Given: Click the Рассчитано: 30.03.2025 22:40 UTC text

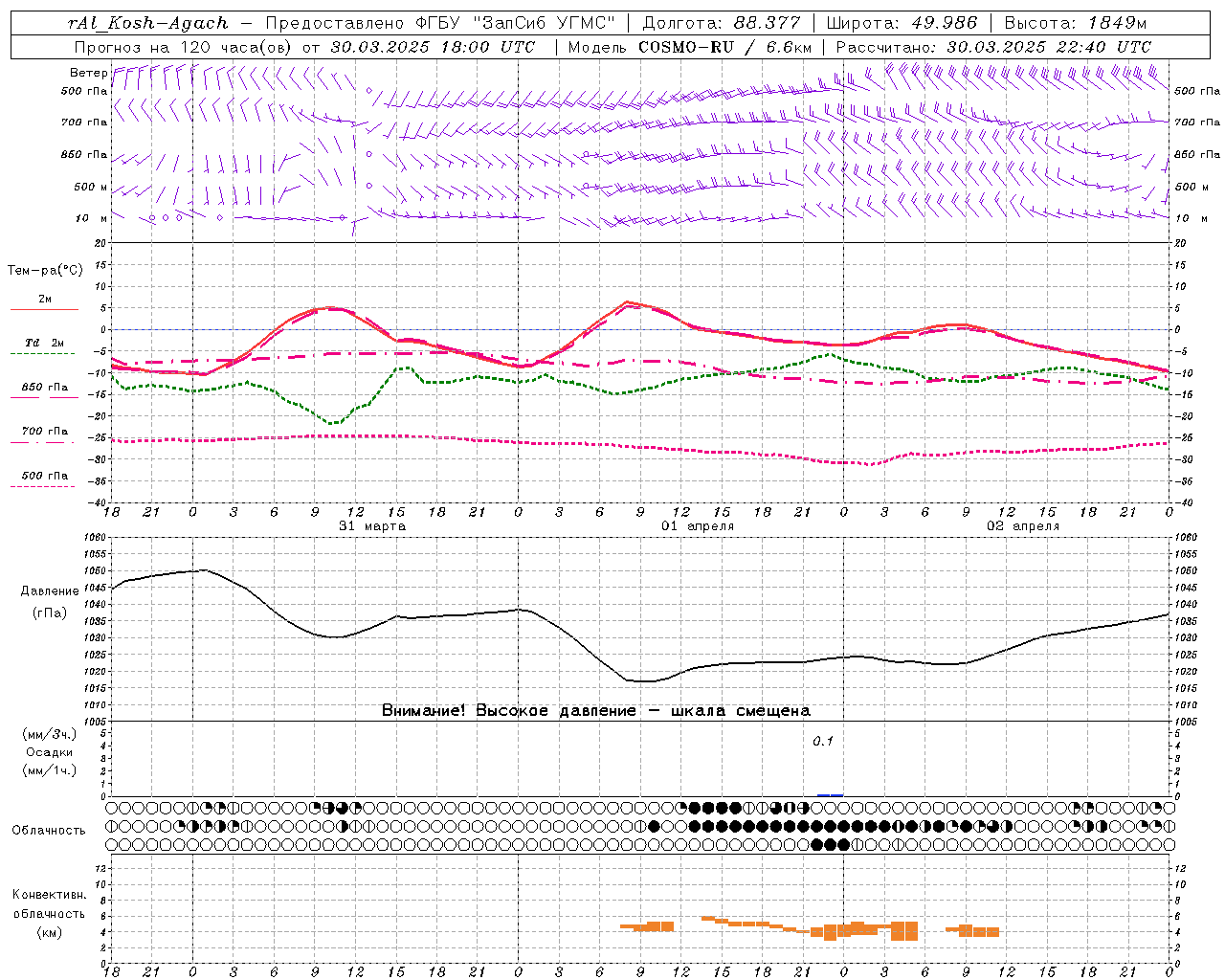Looking at the screenshot, I should (x=993, y=47).
